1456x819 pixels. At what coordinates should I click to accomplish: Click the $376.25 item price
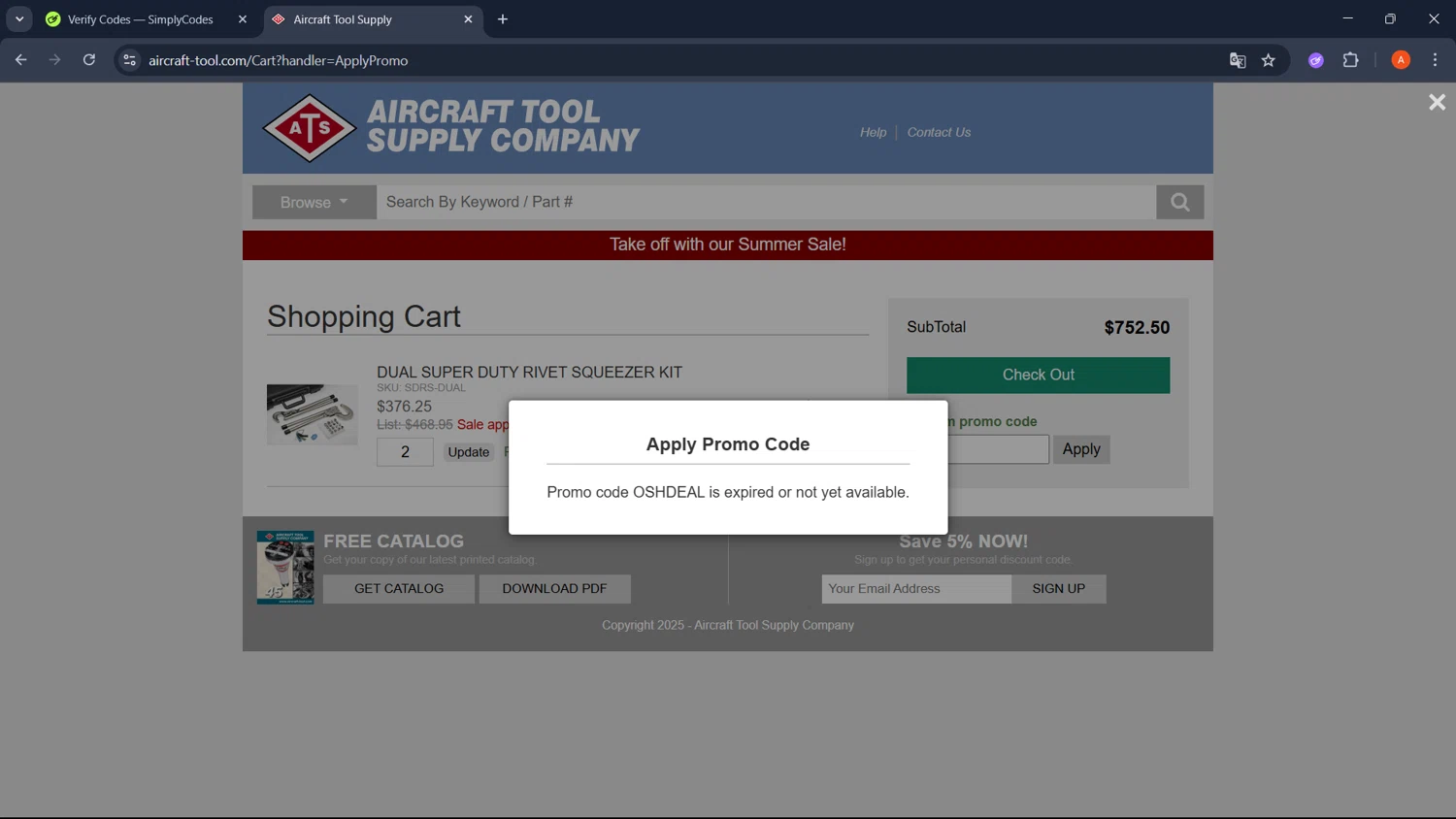(404, 407)
